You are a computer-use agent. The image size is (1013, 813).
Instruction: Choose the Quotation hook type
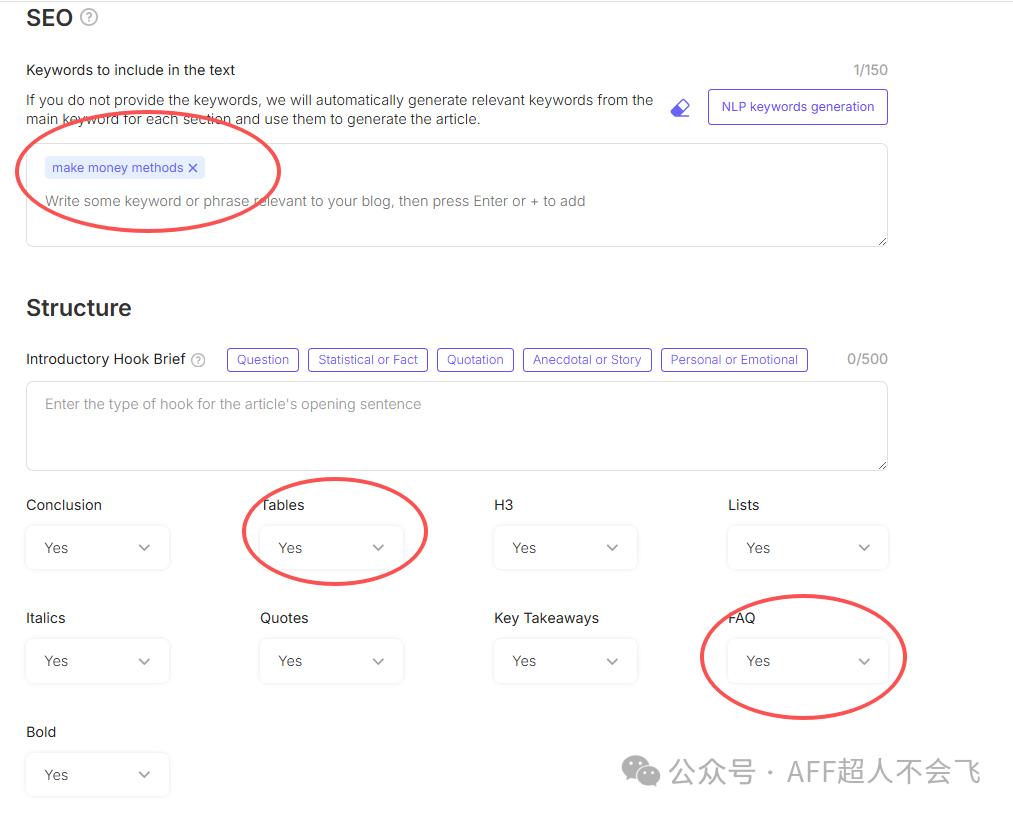(x=475, y=360)
